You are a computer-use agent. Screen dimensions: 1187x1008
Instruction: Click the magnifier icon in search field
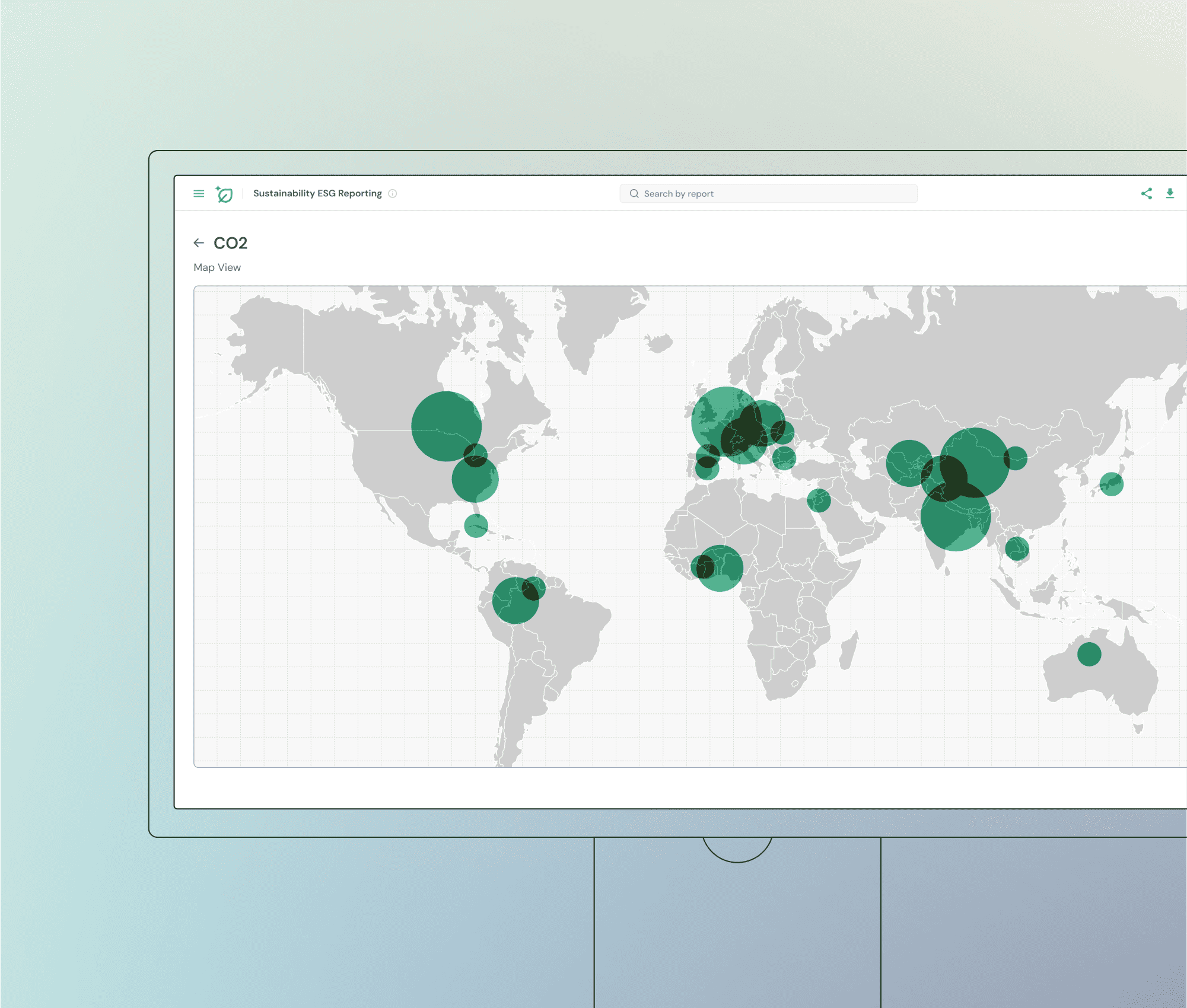634,194
